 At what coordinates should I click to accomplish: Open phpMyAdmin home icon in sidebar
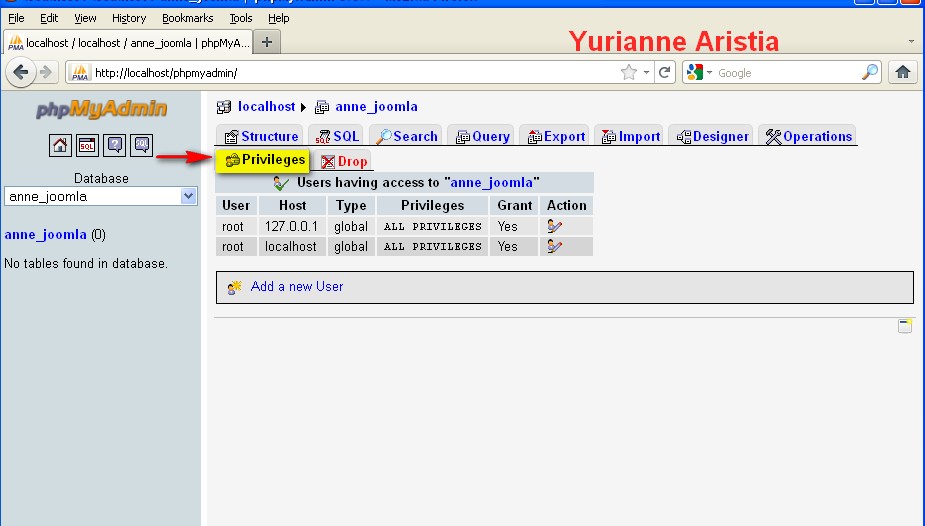60,145
